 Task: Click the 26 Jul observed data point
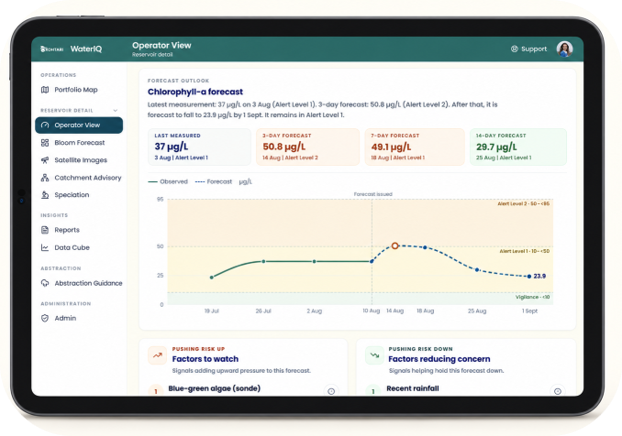click(x=263, y=261)
